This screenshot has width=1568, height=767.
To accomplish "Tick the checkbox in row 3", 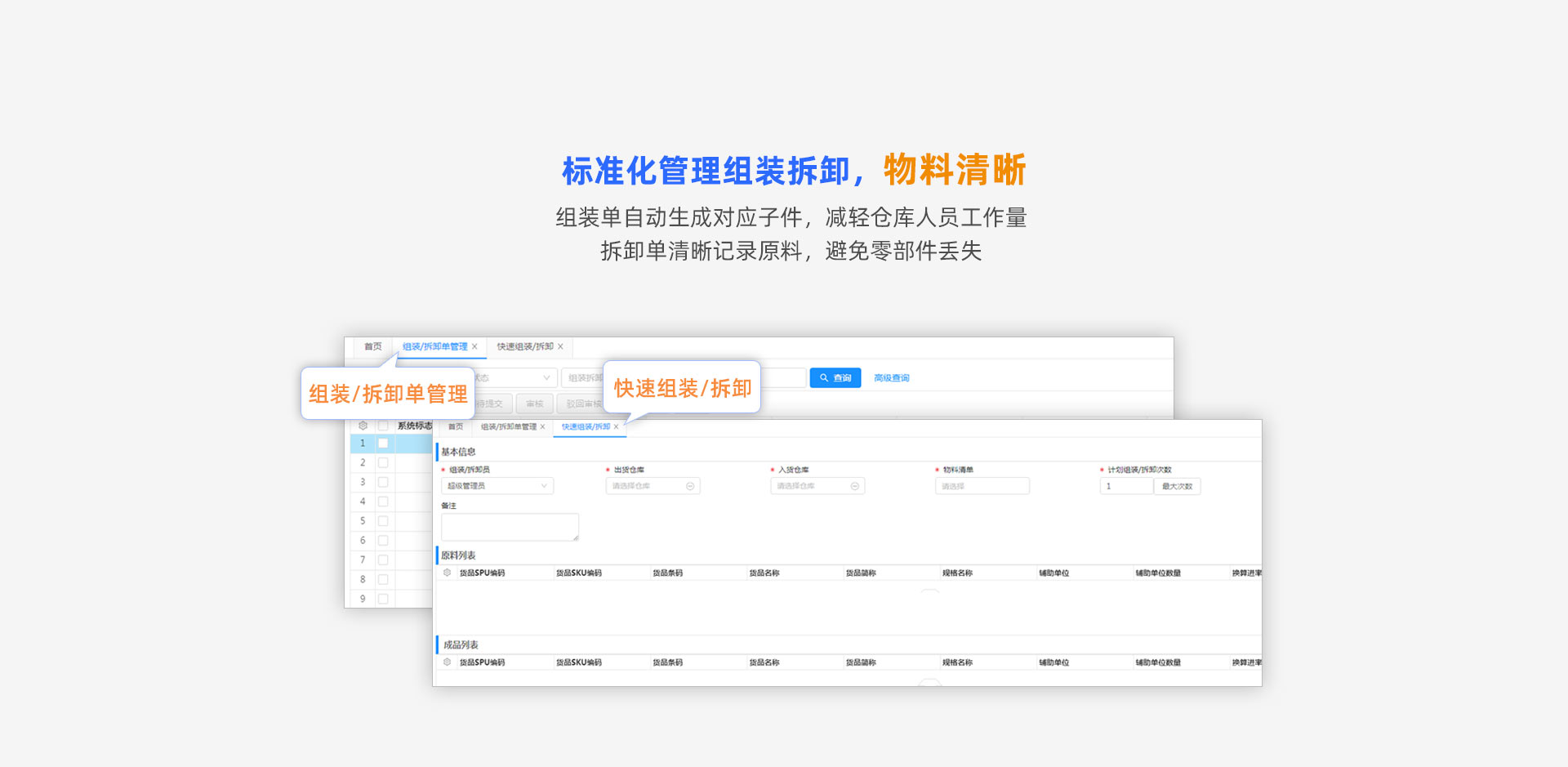I will (x=383, y=482).
